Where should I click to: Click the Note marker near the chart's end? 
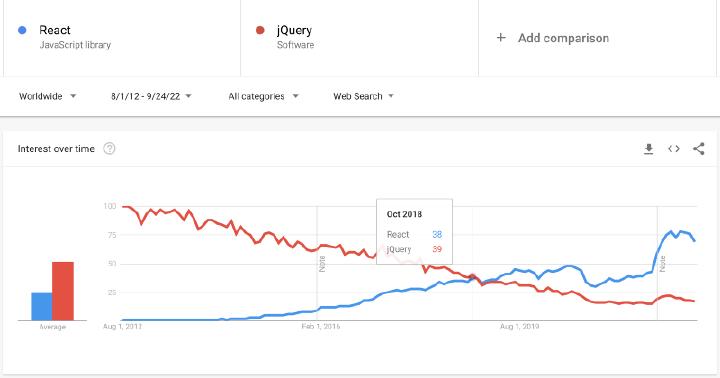(x=662, y=264)
